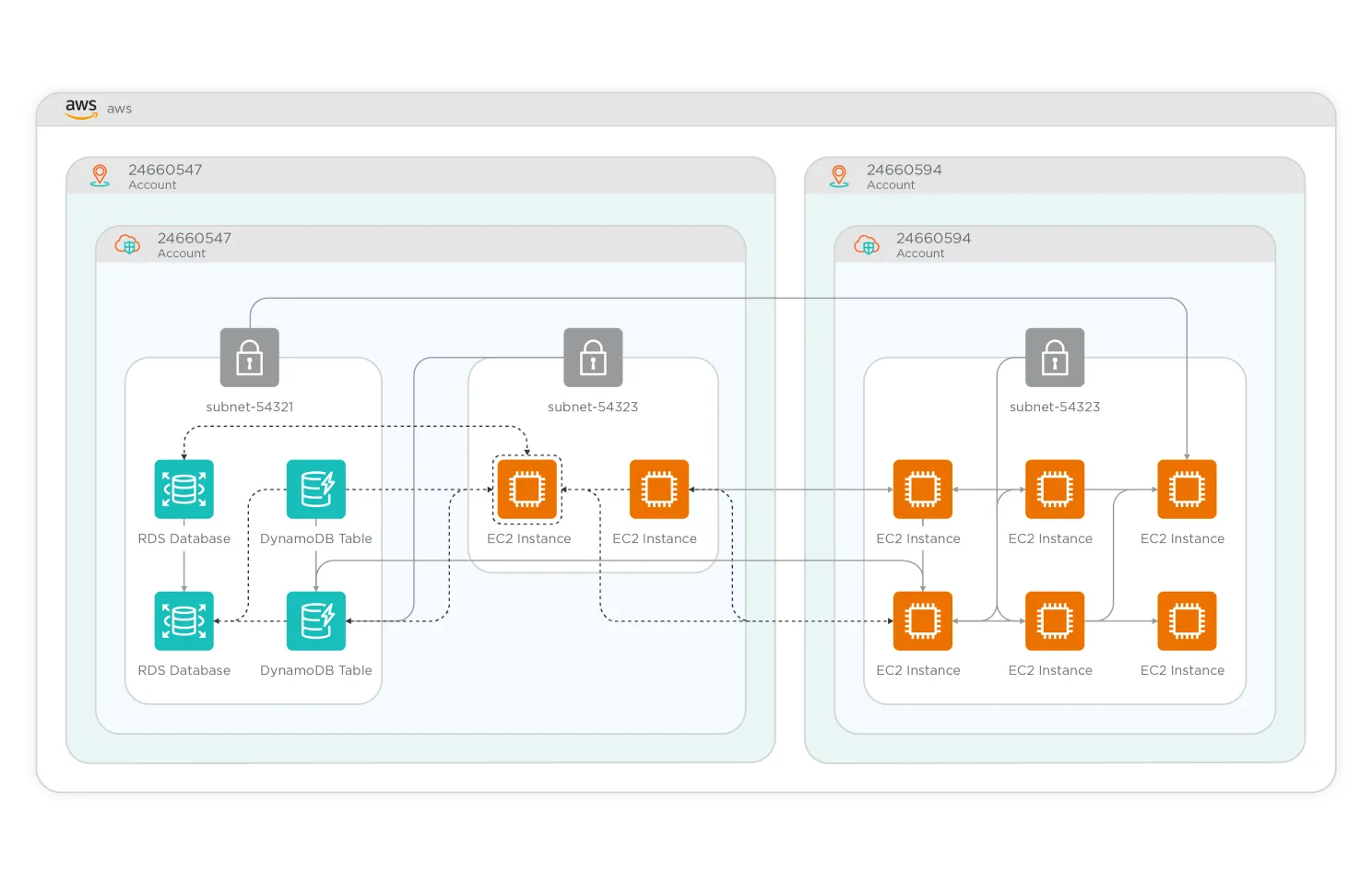This screenshot has width=1372, height=885.
Task: Click the 'DynamoDB Table' label under lower DynamoDB icon
Action: (x=316, y=670)
